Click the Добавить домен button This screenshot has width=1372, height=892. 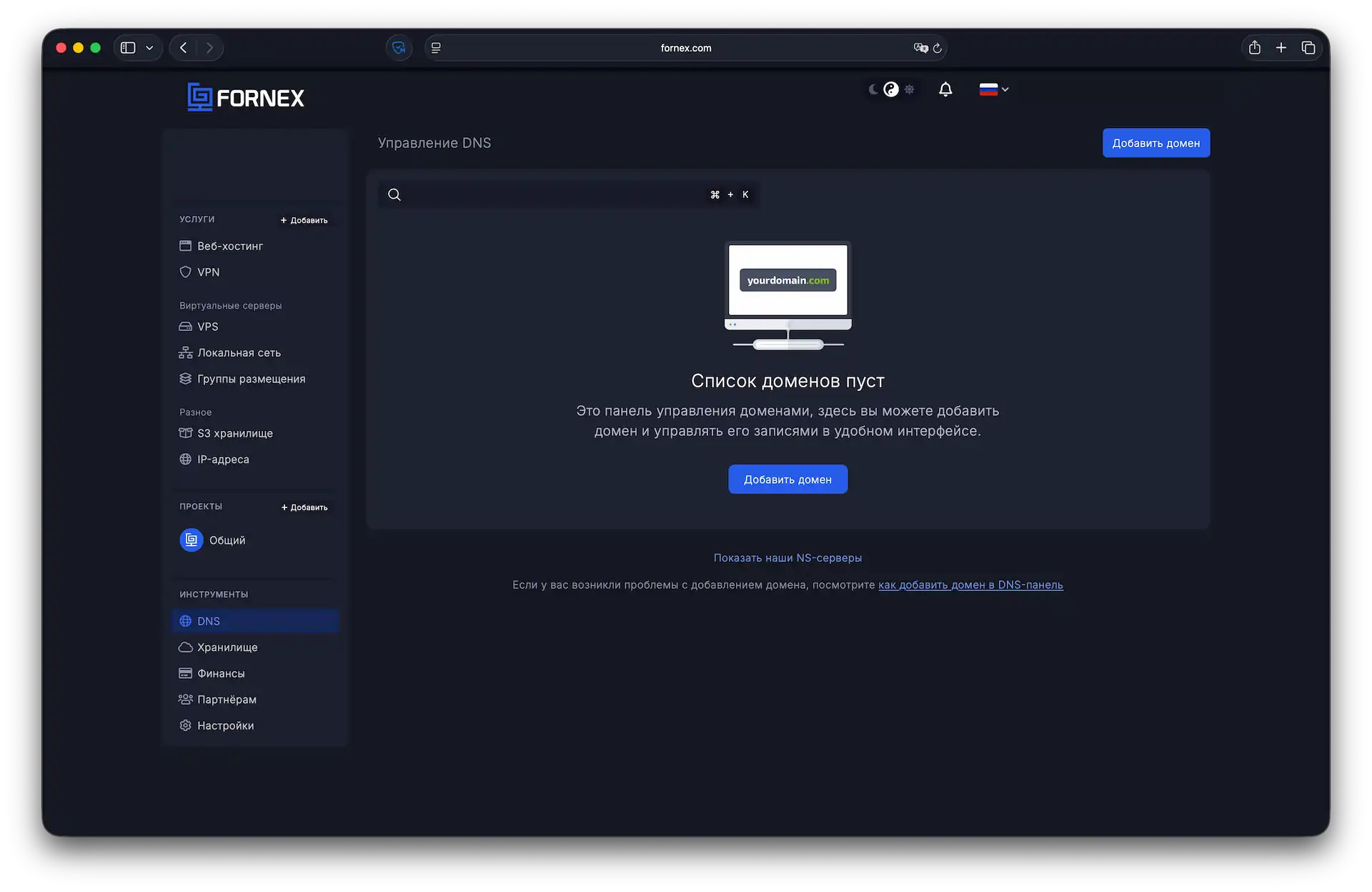coord(1155,143)
